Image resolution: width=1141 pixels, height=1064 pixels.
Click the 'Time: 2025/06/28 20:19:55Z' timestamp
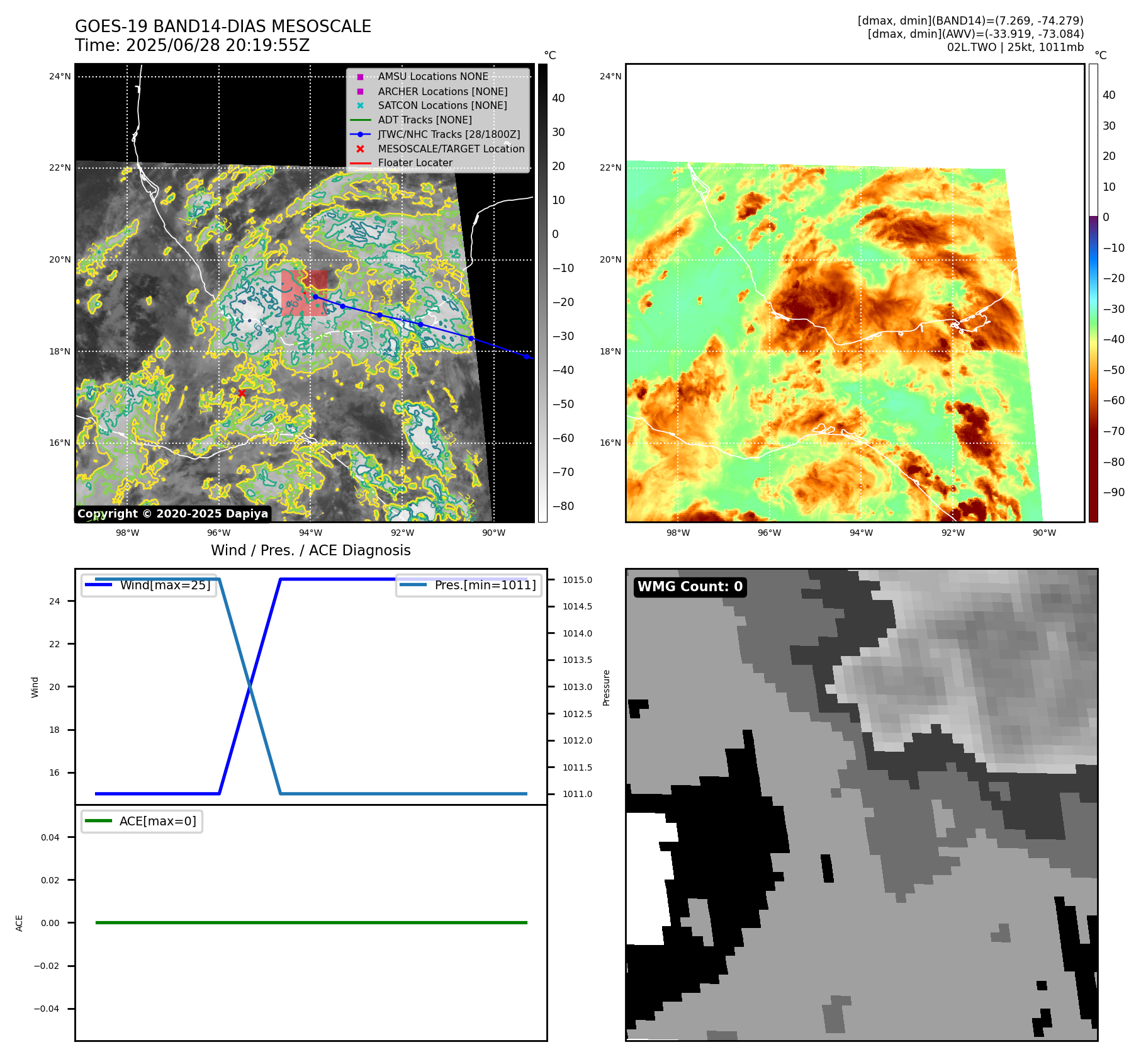(x=192, y=45)
